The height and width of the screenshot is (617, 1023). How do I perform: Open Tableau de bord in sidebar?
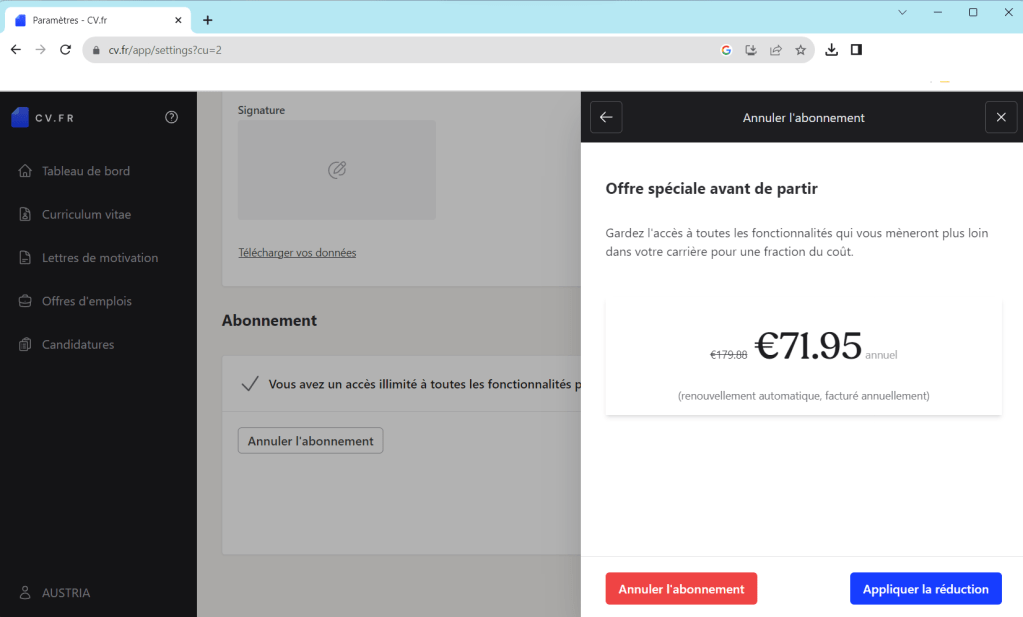click(86, 171)
